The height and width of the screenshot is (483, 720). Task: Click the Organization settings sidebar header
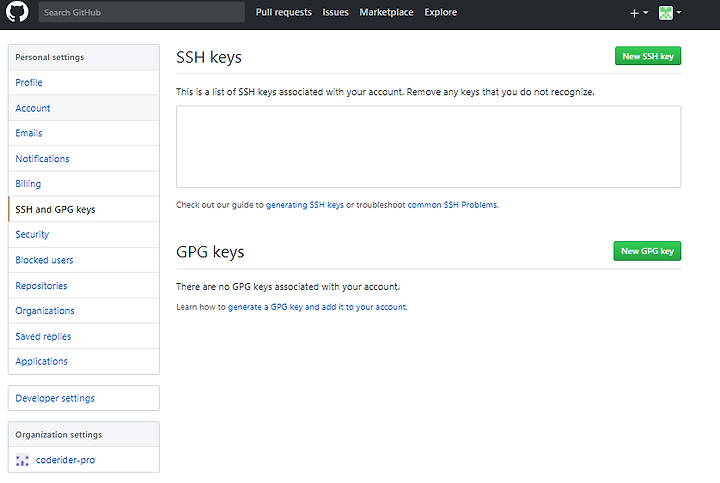click(x=84, y=434)
